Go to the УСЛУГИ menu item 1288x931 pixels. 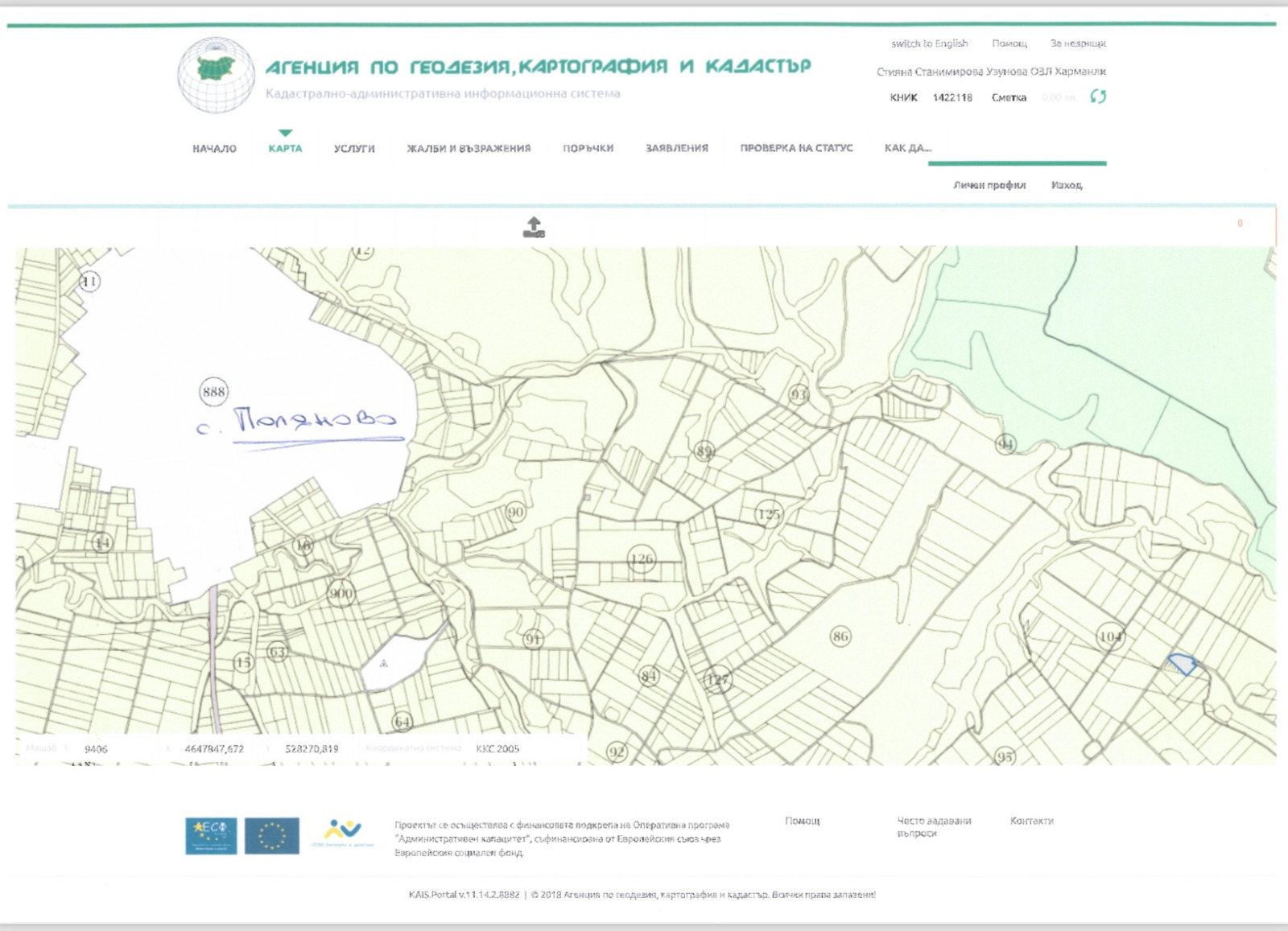[354, 148]
